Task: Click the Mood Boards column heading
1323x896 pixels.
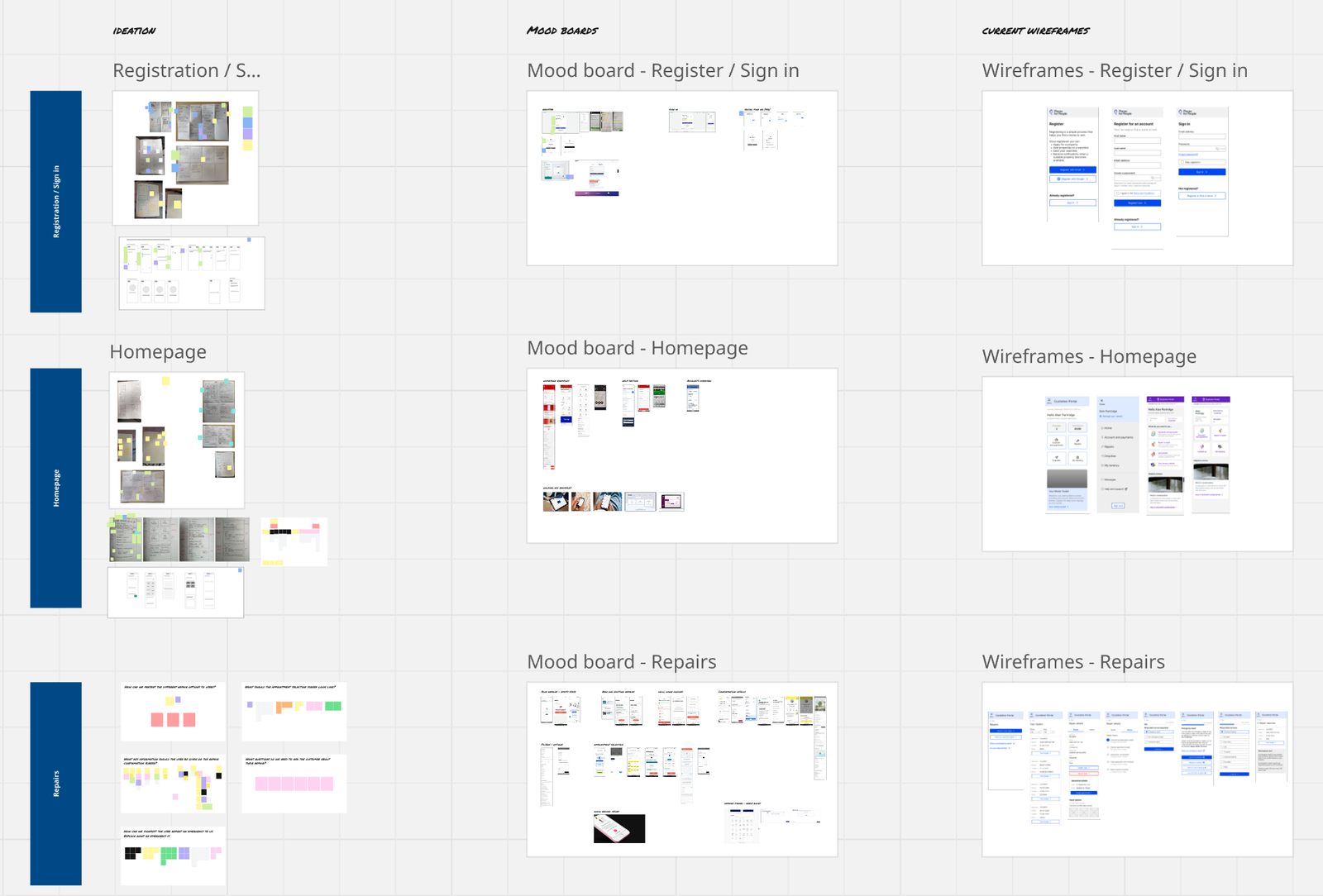Action: click(x=562, y=31)
